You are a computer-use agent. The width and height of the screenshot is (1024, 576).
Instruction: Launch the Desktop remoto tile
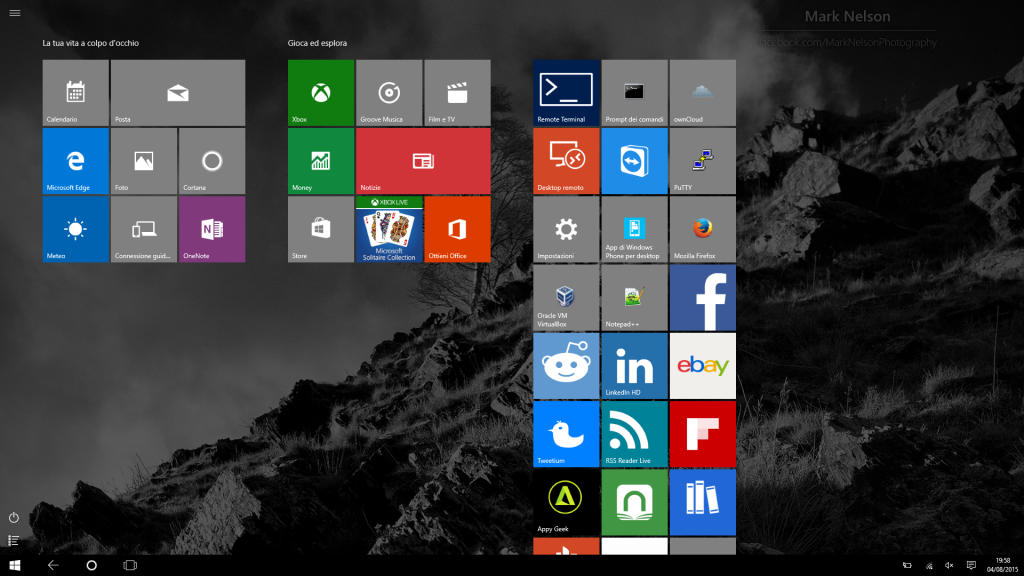coord(566,161)
